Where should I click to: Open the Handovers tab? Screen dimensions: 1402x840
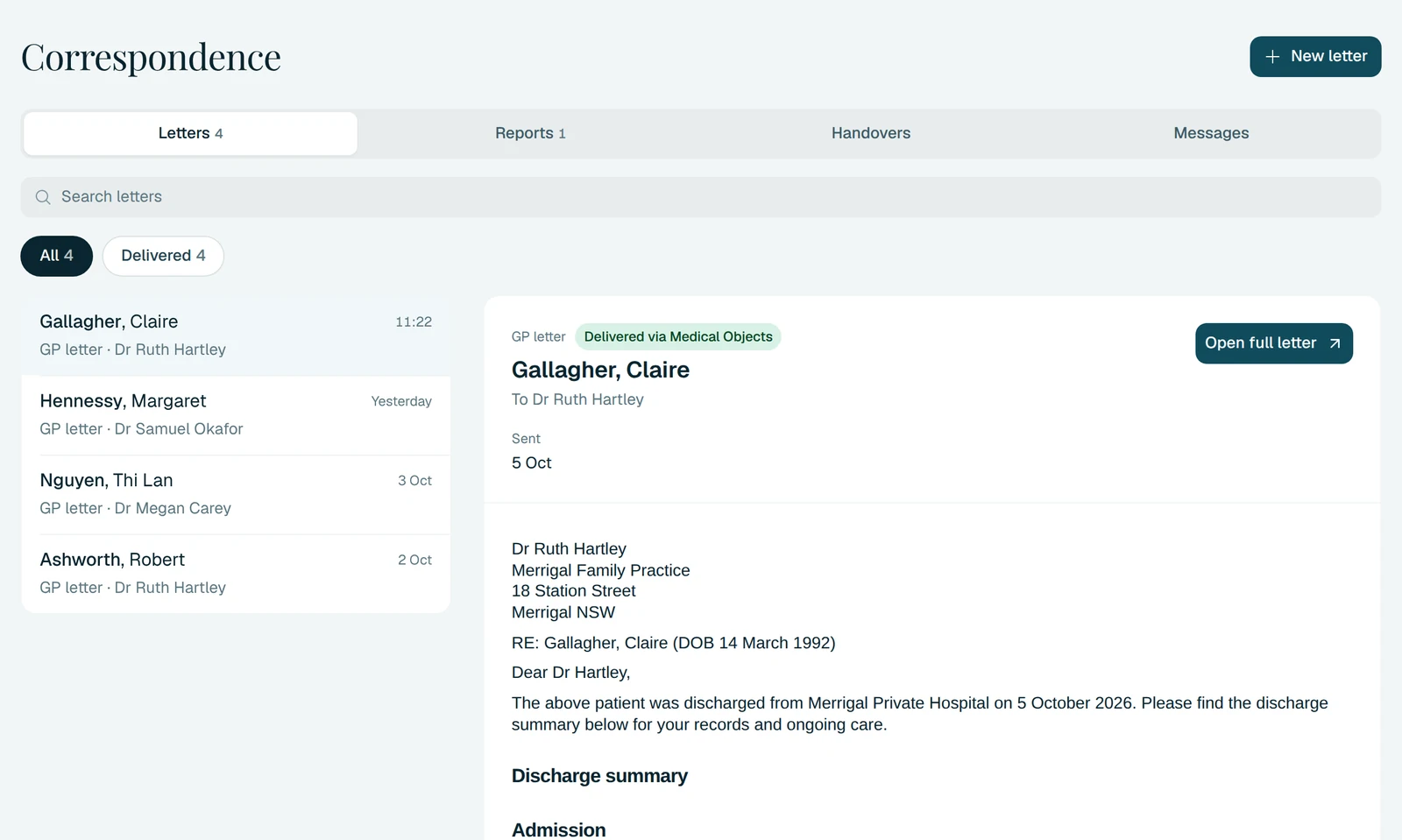[x=871, y=133]
